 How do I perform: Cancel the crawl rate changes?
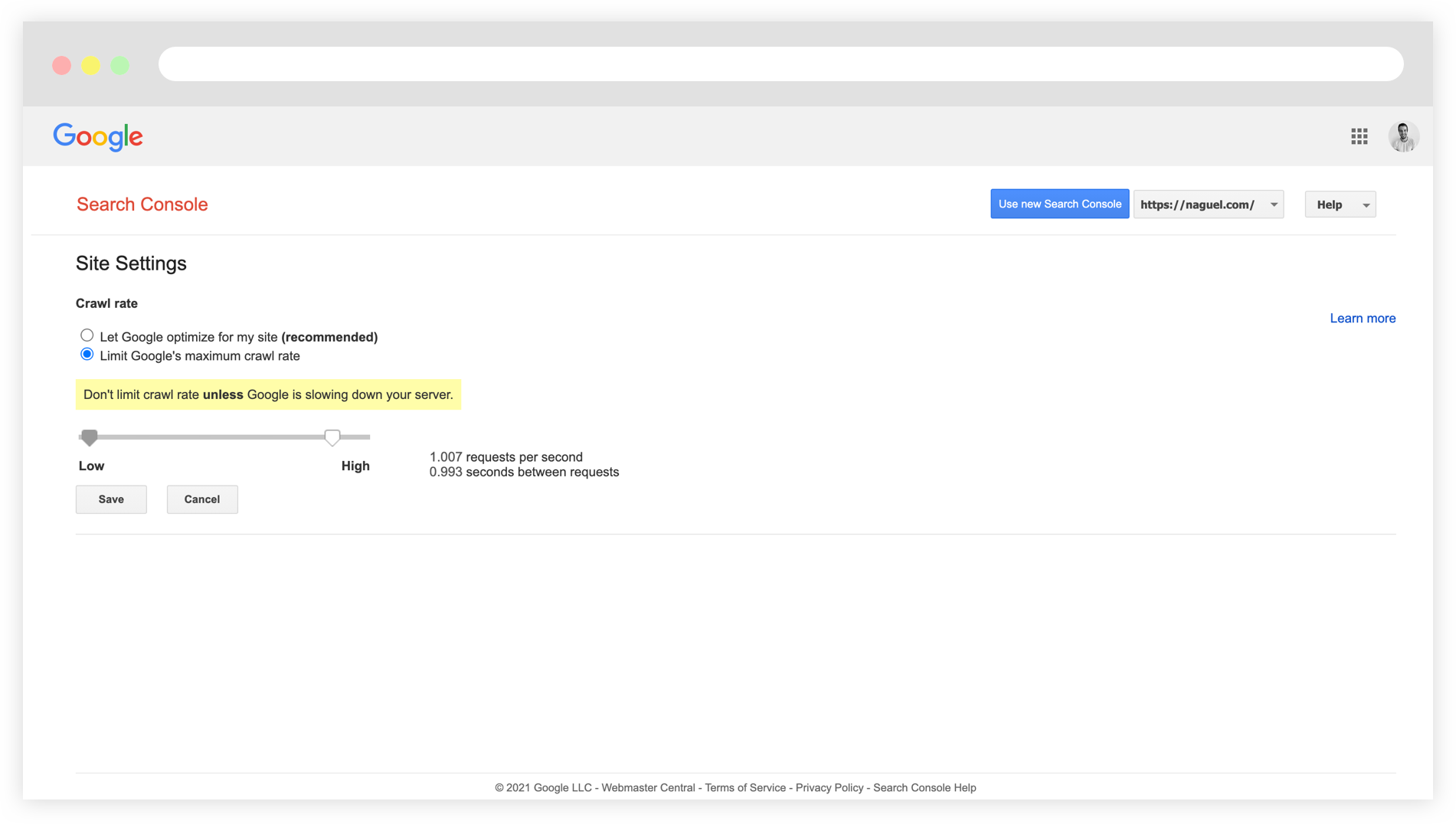[x=202, y=499]
